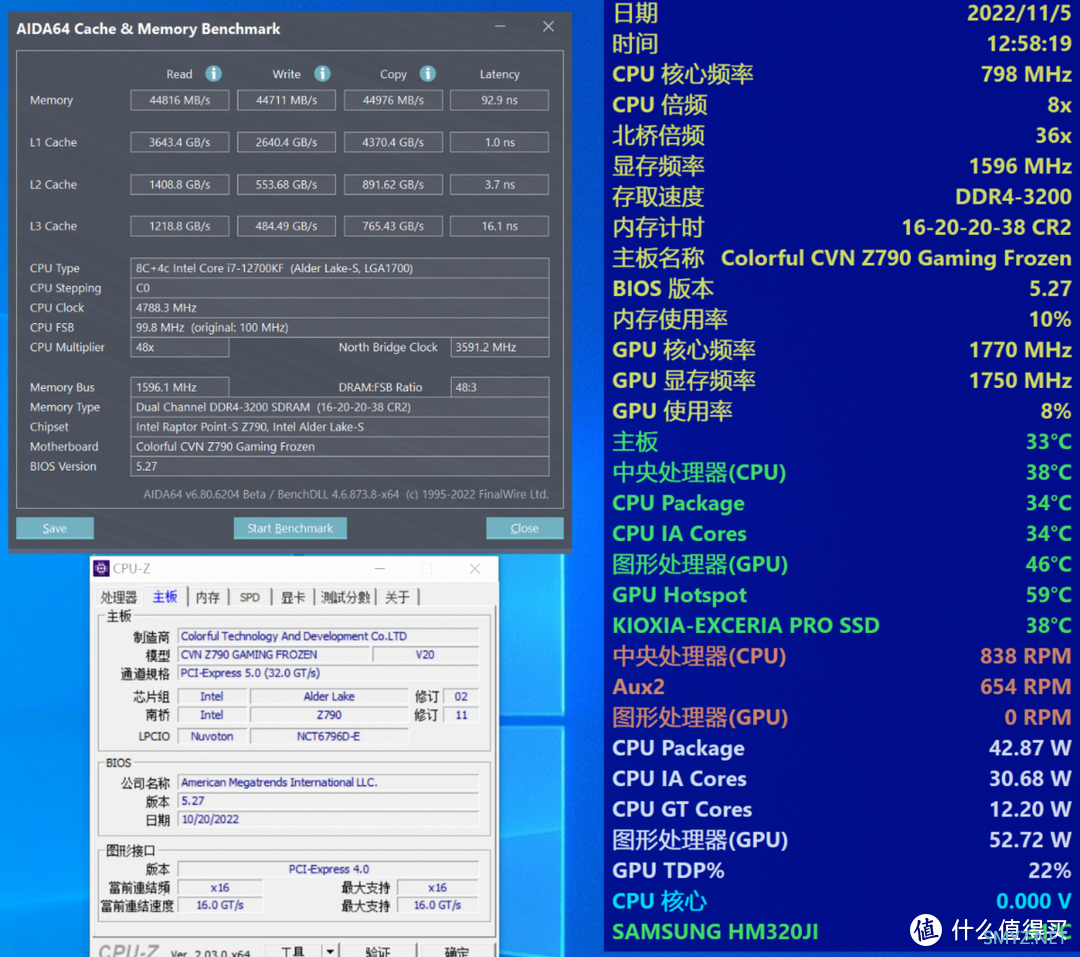Click the 确定 OK button in CPU-Z

[x=457, y=951]
